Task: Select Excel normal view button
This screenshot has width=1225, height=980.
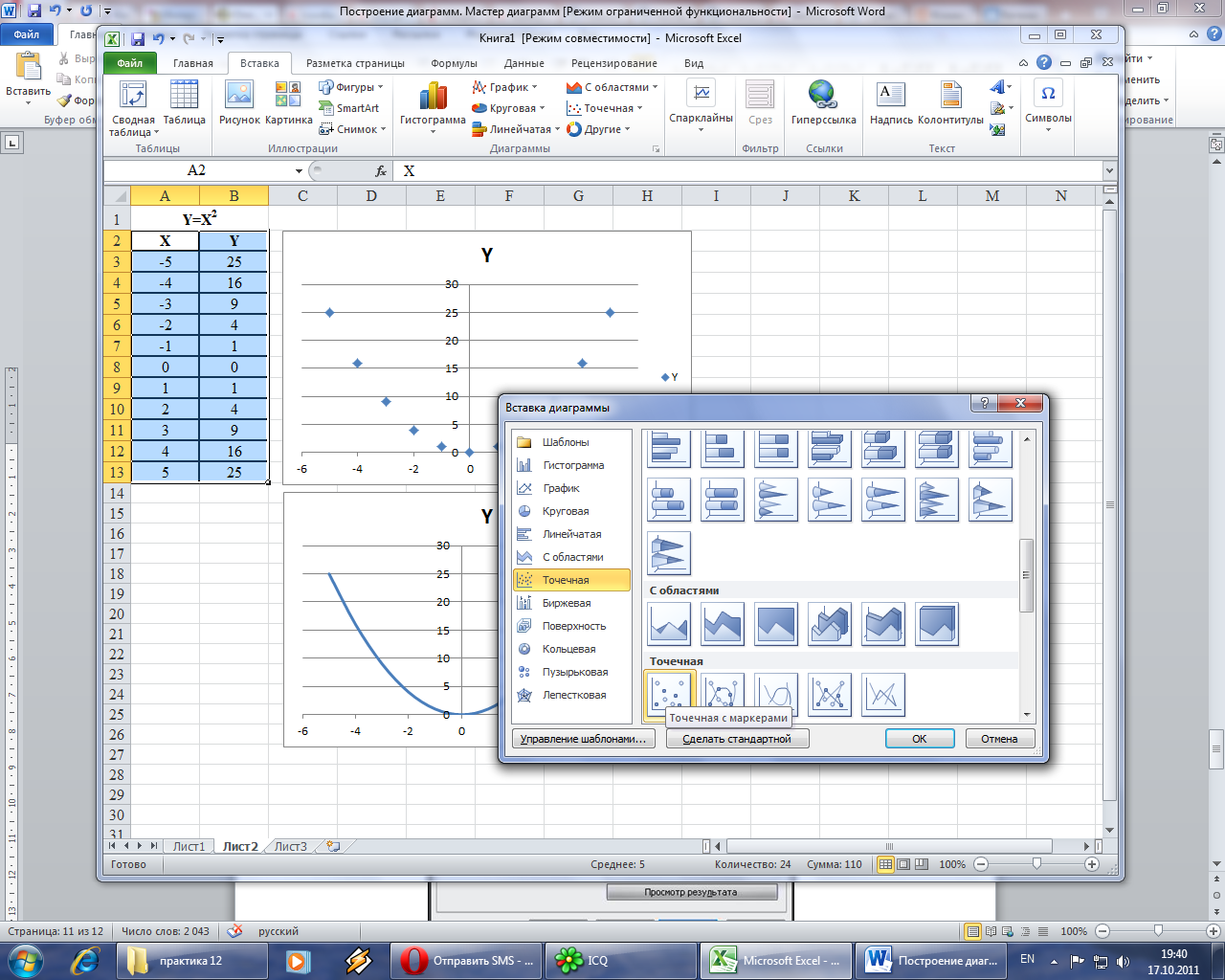Action: tap(886, 864)
